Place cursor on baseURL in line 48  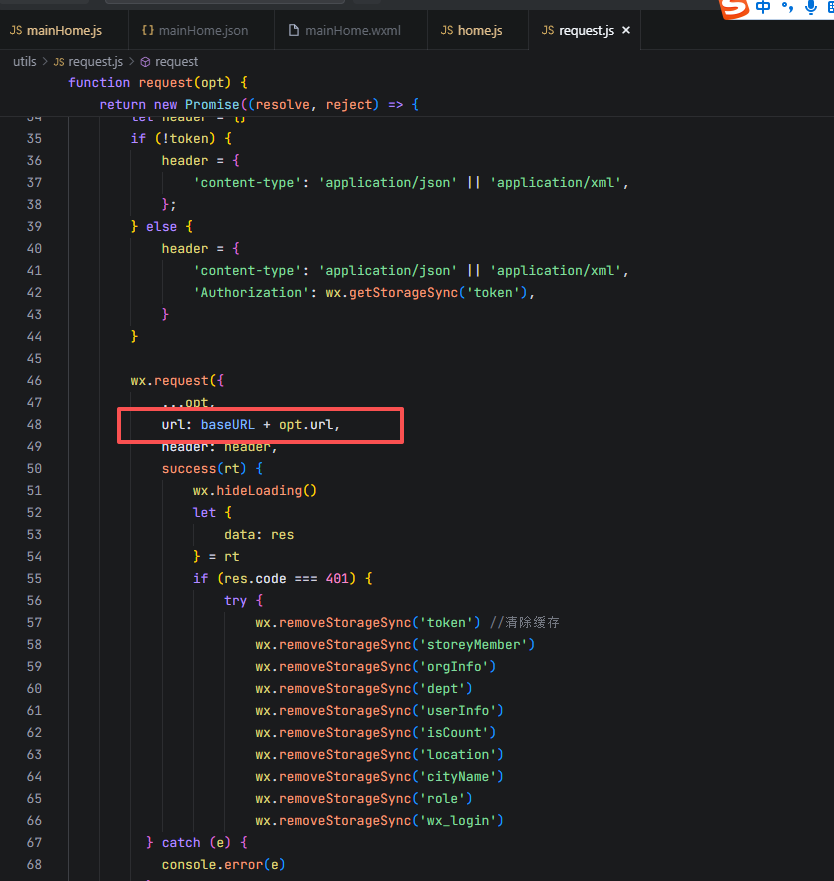pyautogui.click(x=227, y=424)
